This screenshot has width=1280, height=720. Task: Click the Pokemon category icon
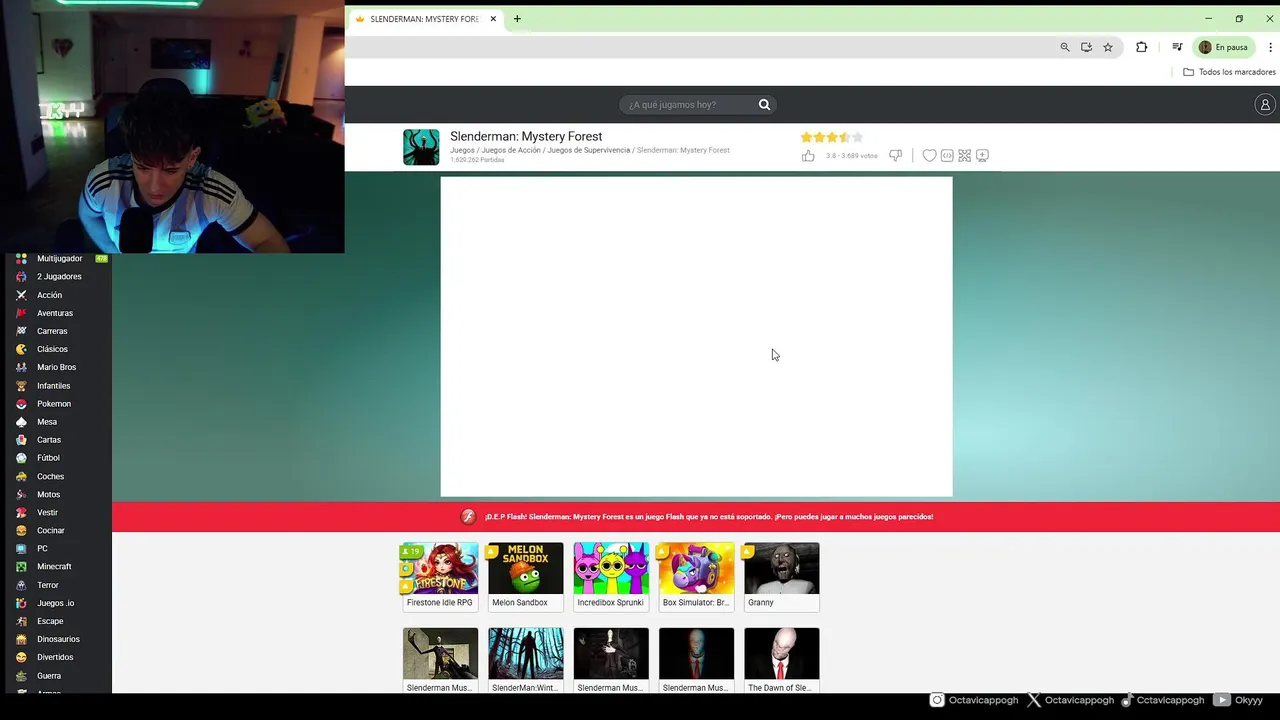click(x=21, y=404)
